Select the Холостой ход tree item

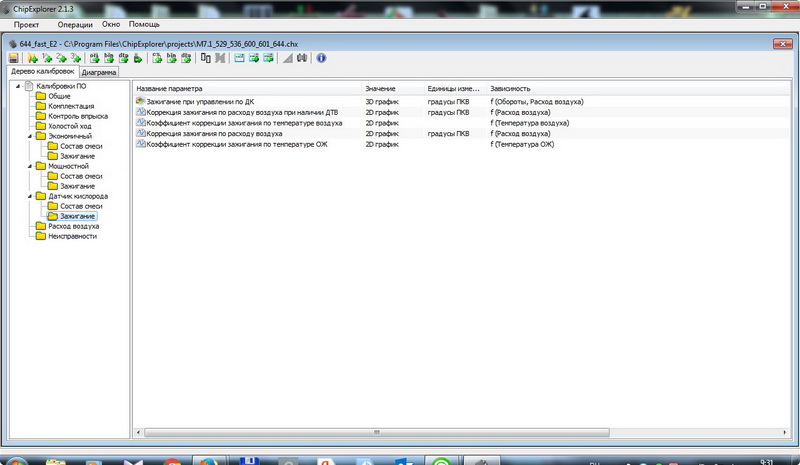click(70, 126)
